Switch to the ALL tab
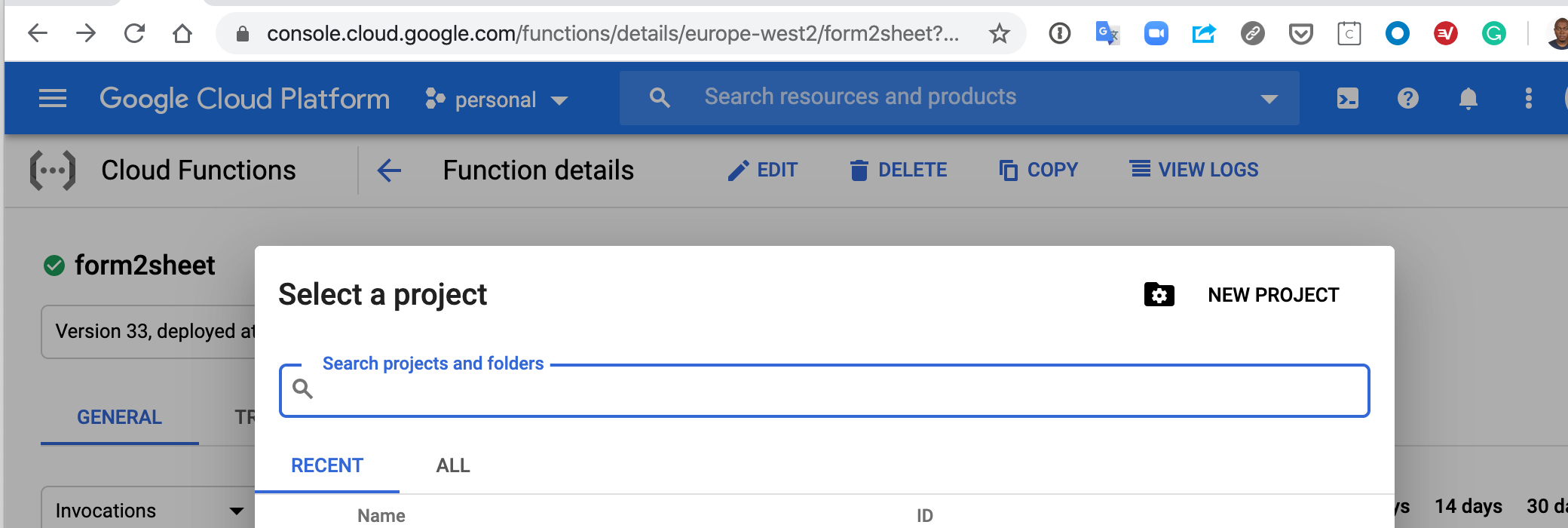This screenshot has width=1568, height=528. point(453,465)
